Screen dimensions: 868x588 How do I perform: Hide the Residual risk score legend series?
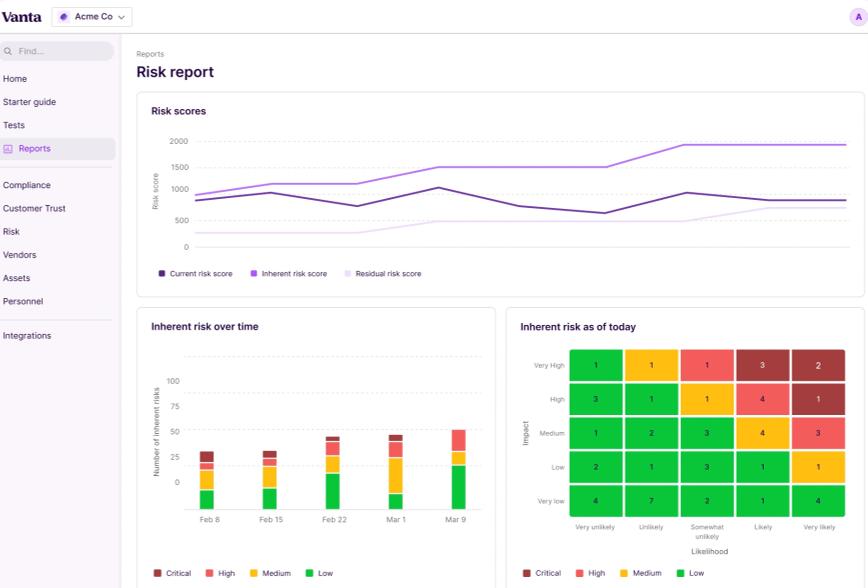(x=382, y=273)
